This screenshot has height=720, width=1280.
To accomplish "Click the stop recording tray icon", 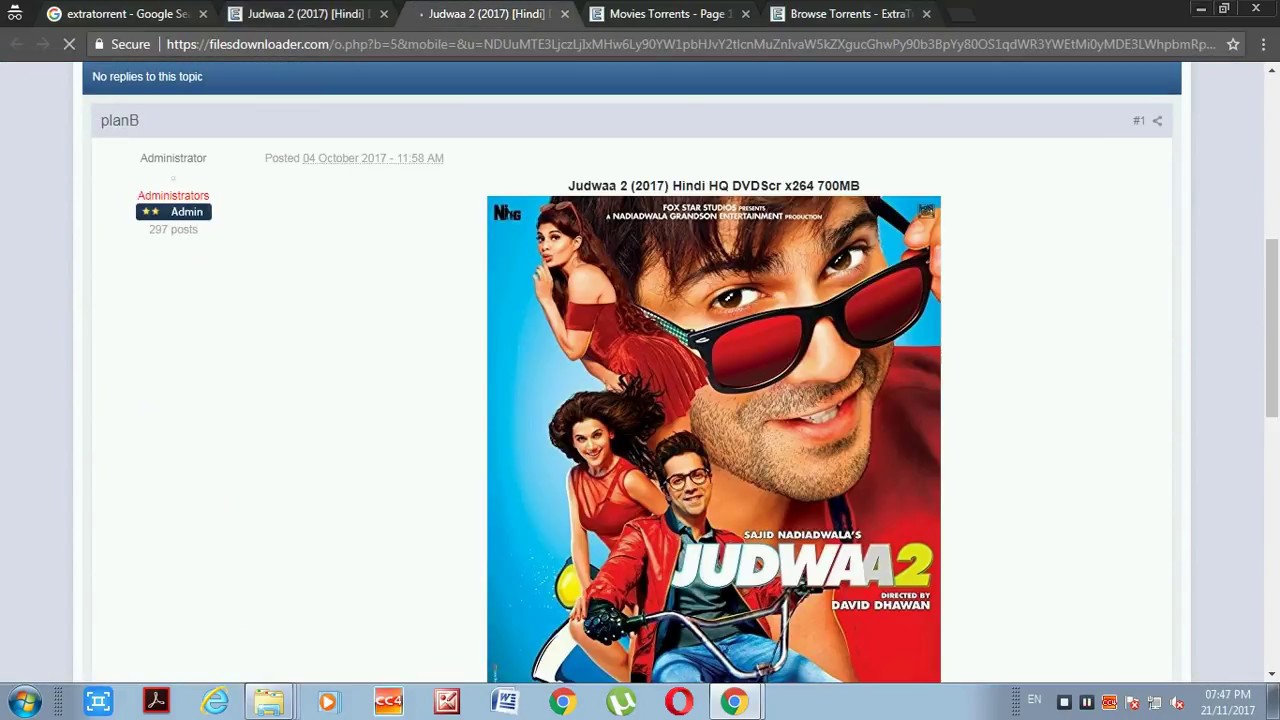I will coord(1064,703).
